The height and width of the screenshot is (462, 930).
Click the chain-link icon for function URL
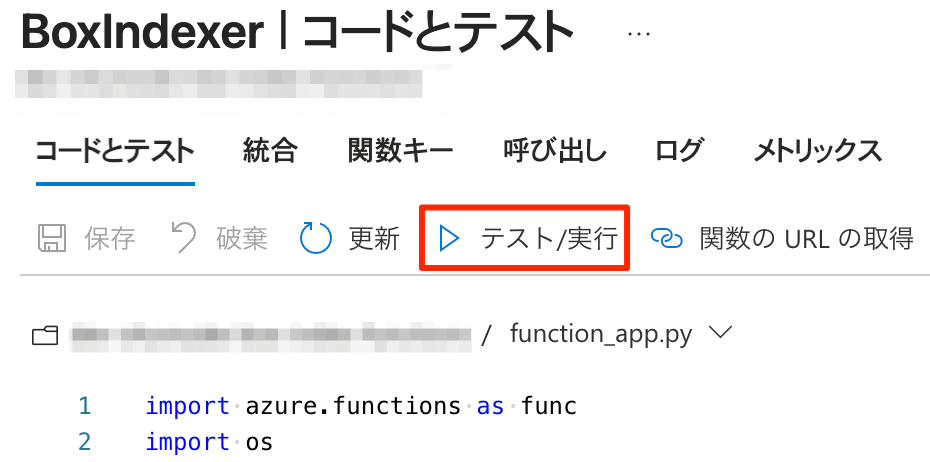(667, 238)
